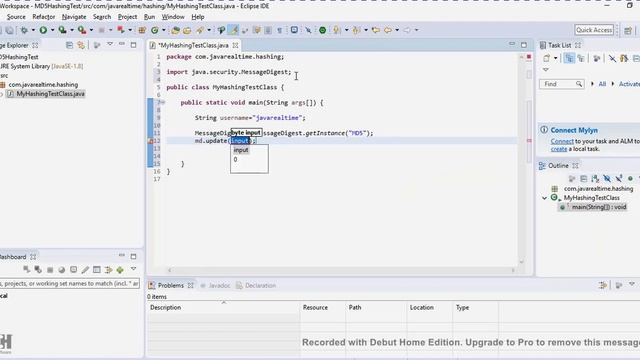Open the Window menu
The image size is (640, 360).
pyautogui.click(x=173, y=17)
